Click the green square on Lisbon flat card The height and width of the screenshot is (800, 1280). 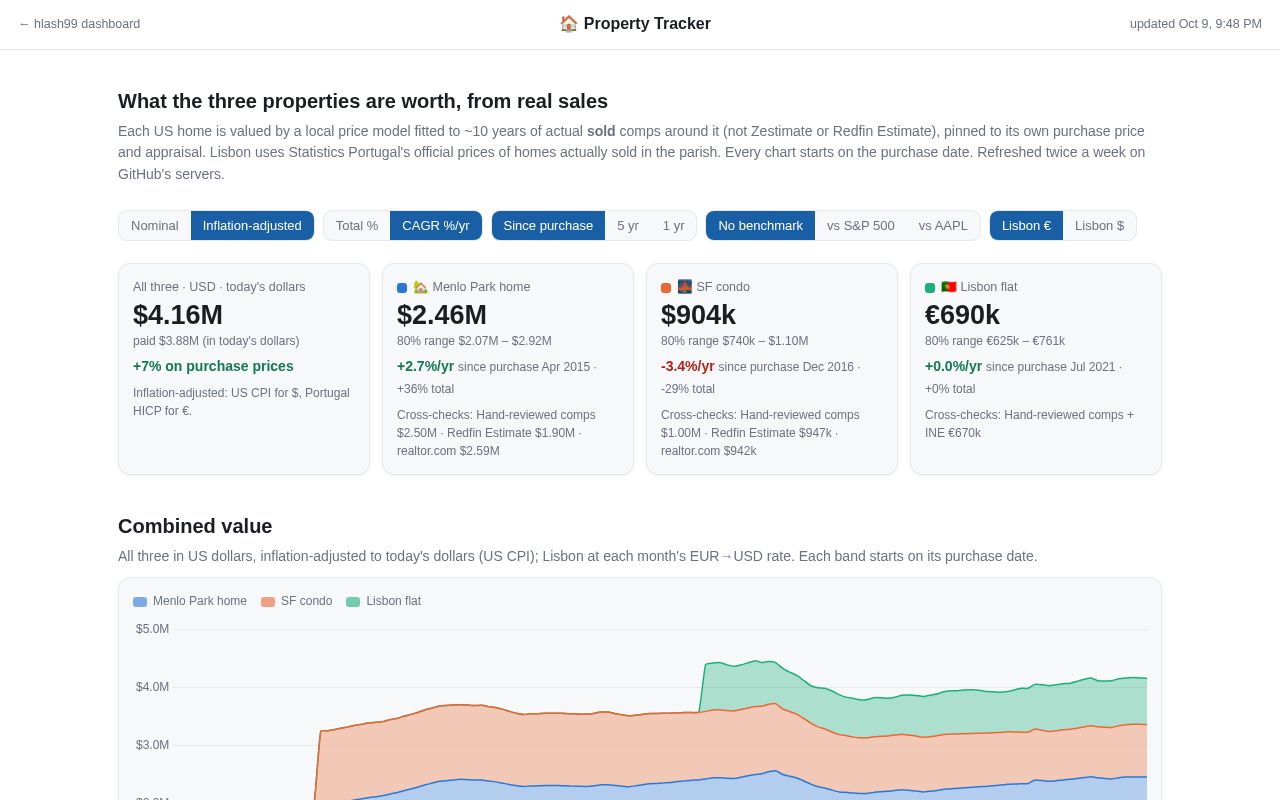(930, 288)
